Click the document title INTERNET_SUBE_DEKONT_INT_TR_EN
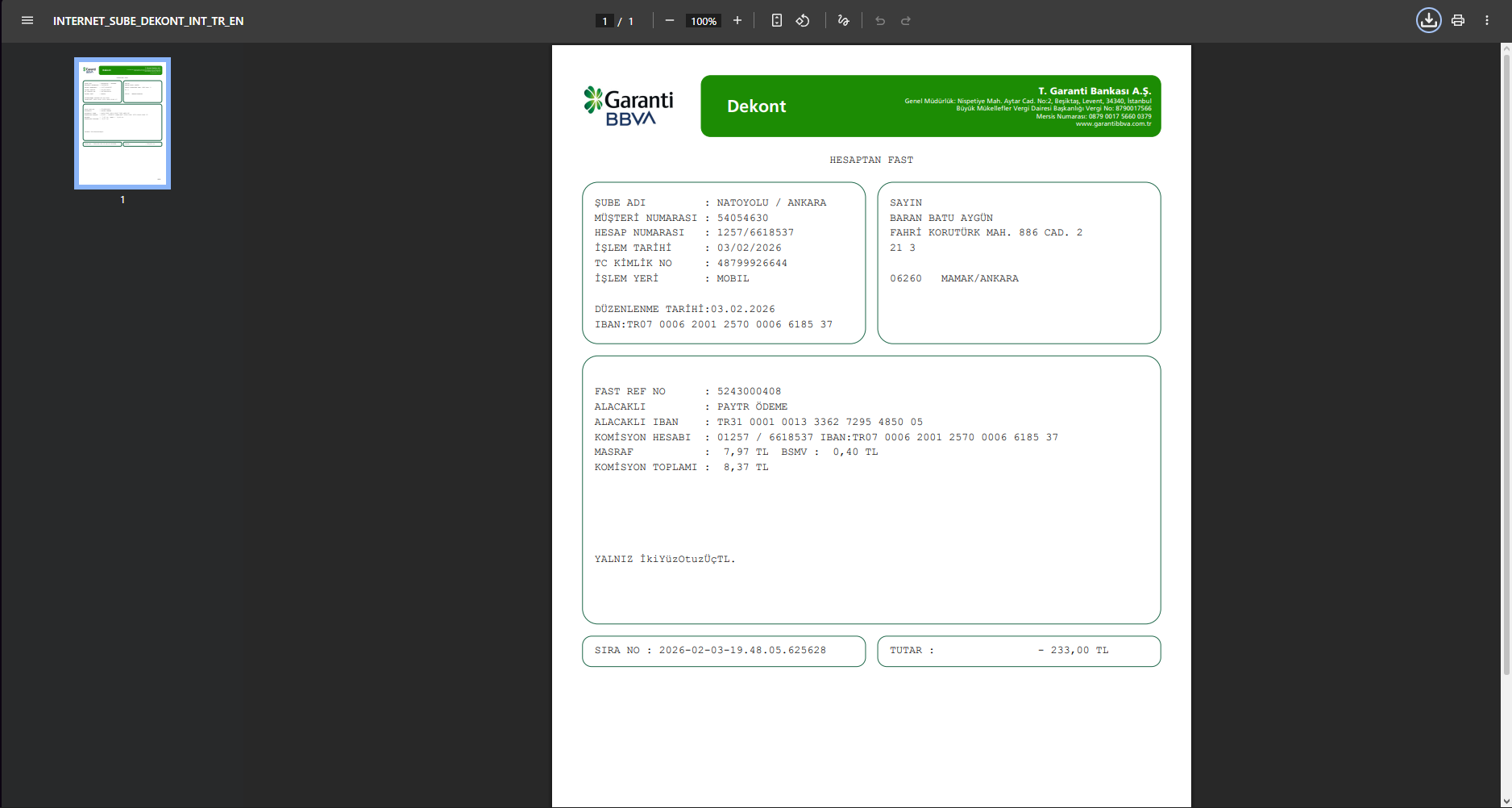 pos(148,21)
